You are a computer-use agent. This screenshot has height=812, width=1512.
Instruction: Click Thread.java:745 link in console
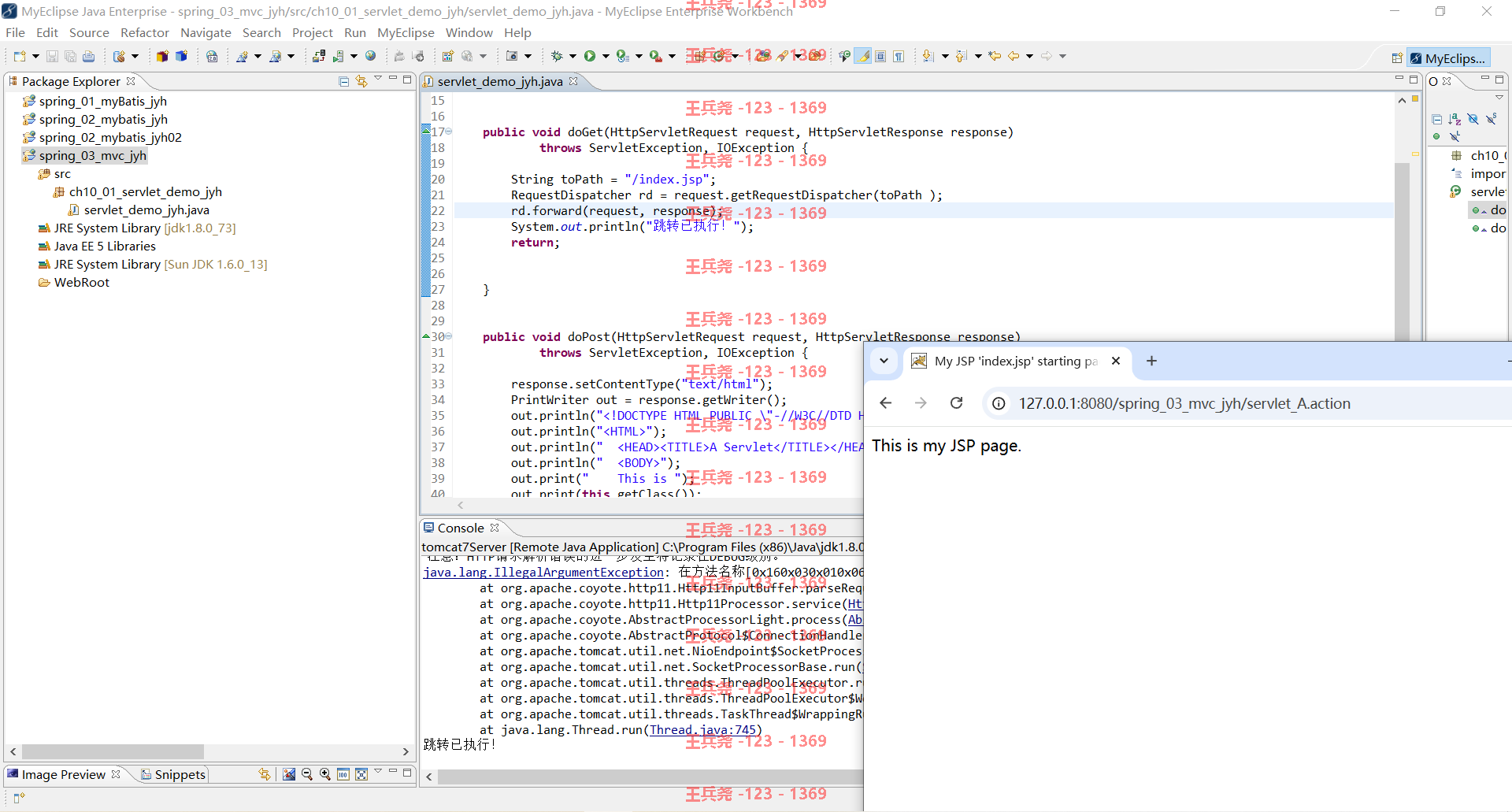pyautogui.click(x=702, y=730)
